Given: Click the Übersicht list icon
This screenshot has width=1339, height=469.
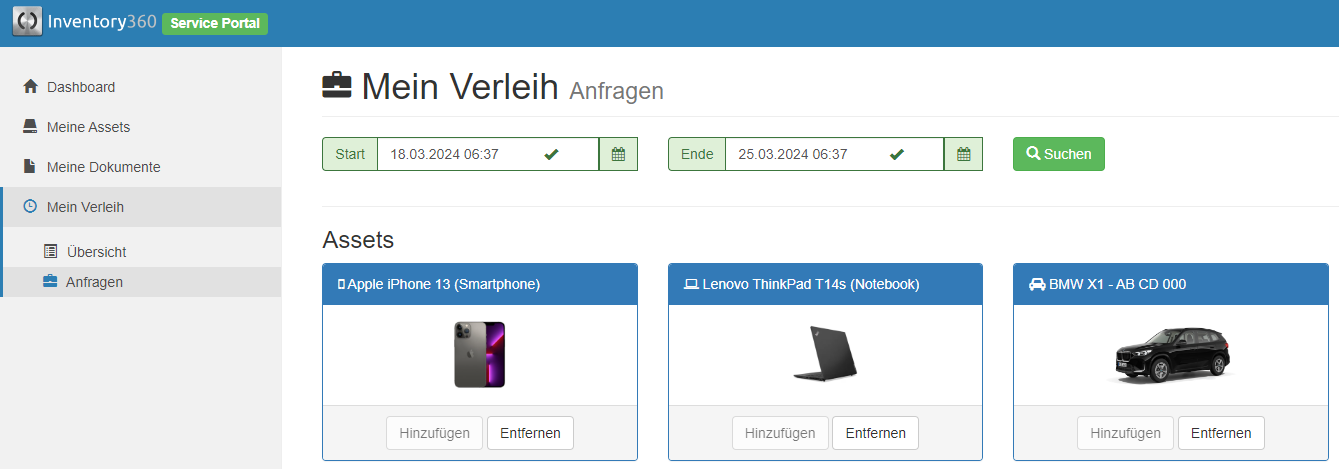Looking at the screenshot, I should [50, 251].
